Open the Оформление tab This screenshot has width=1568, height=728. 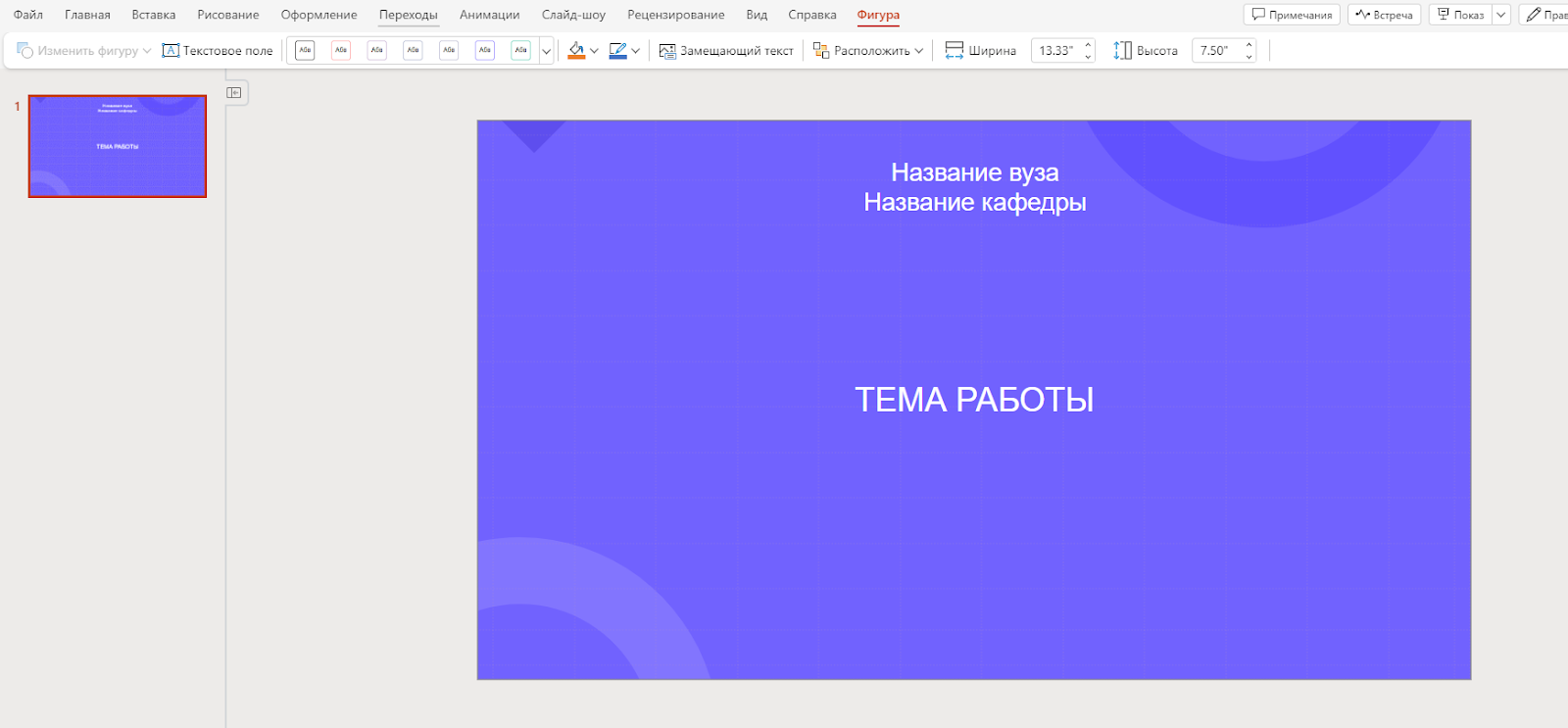318,15
